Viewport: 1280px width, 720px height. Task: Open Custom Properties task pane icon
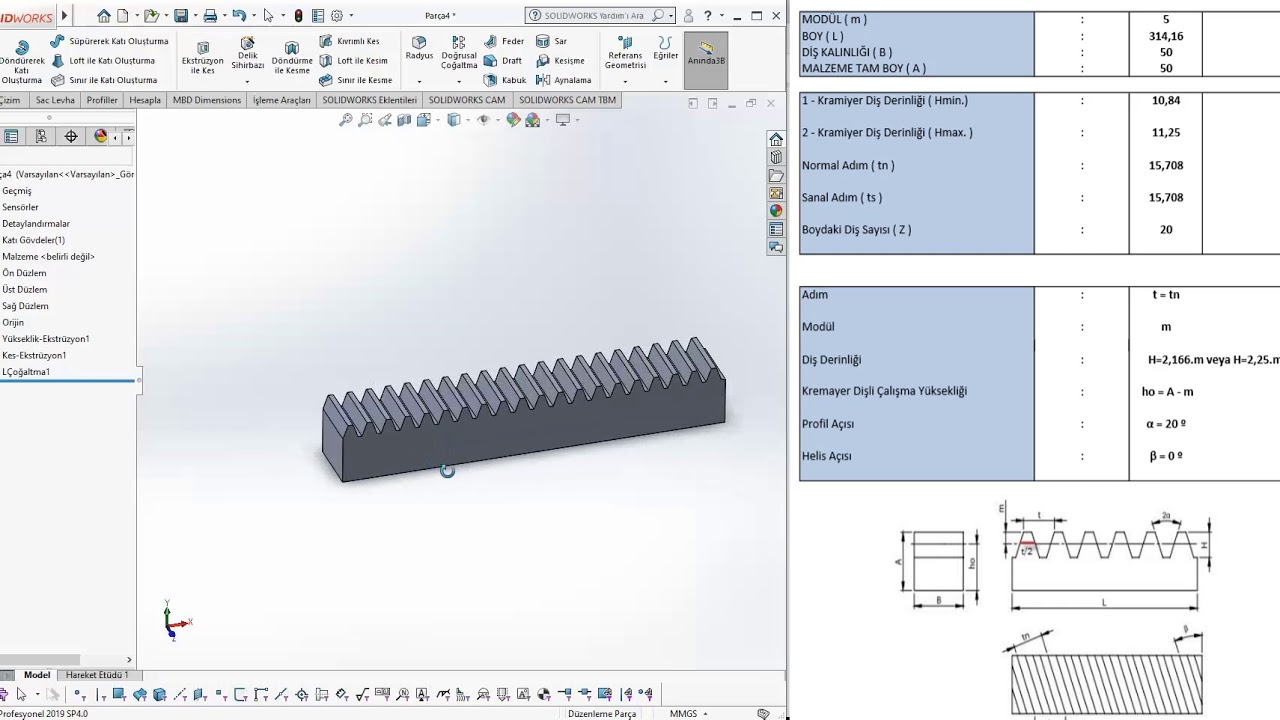click(776, 228)
